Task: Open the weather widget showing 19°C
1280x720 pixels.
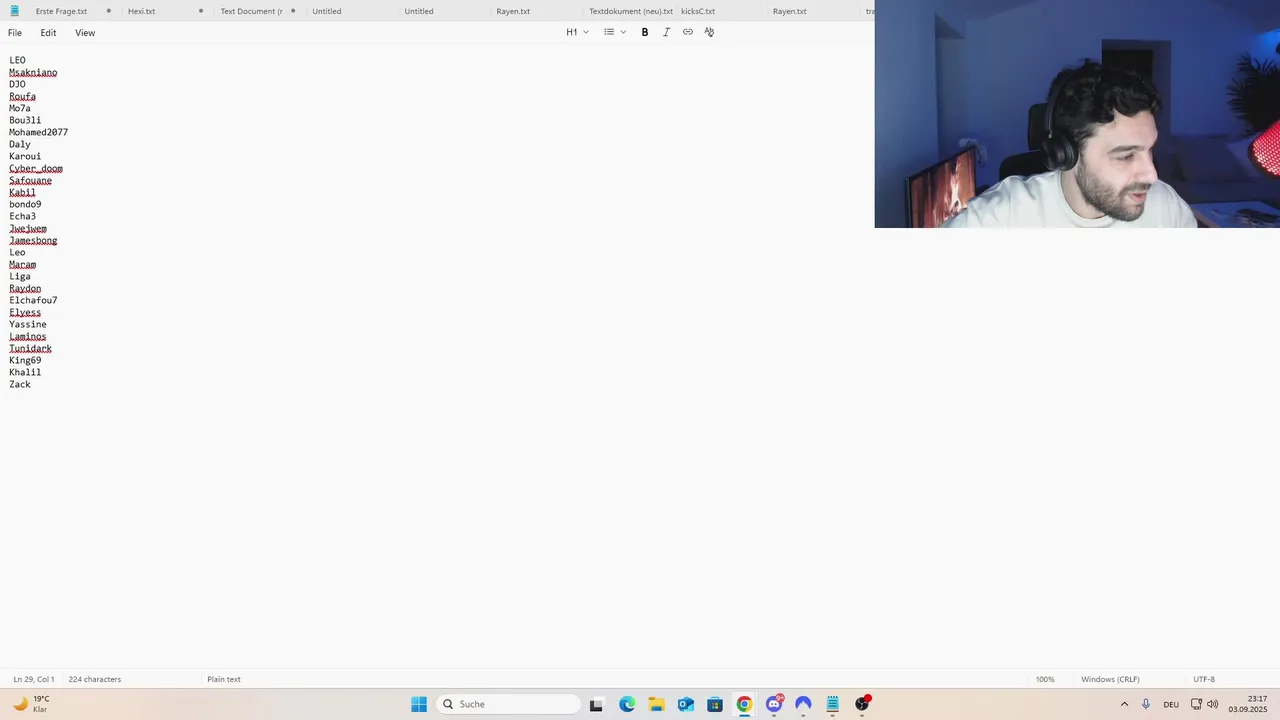Action: 30,704
